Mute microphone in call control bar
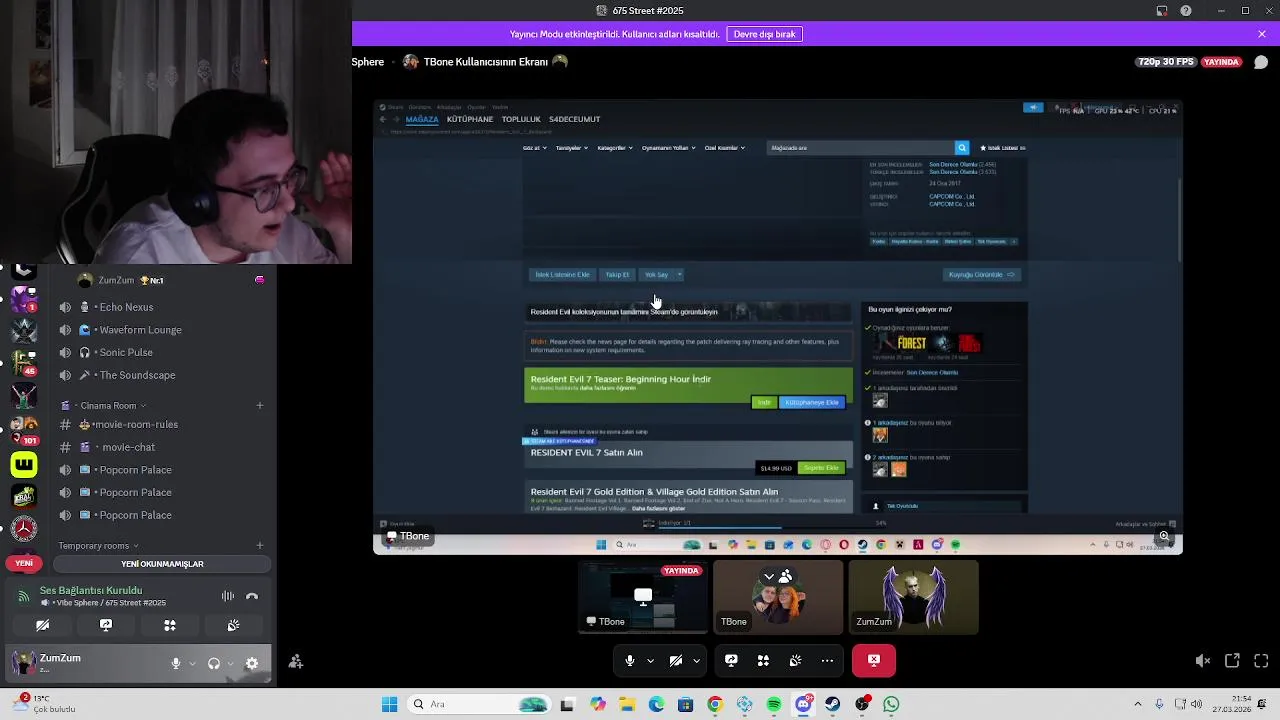 (629, 660)
